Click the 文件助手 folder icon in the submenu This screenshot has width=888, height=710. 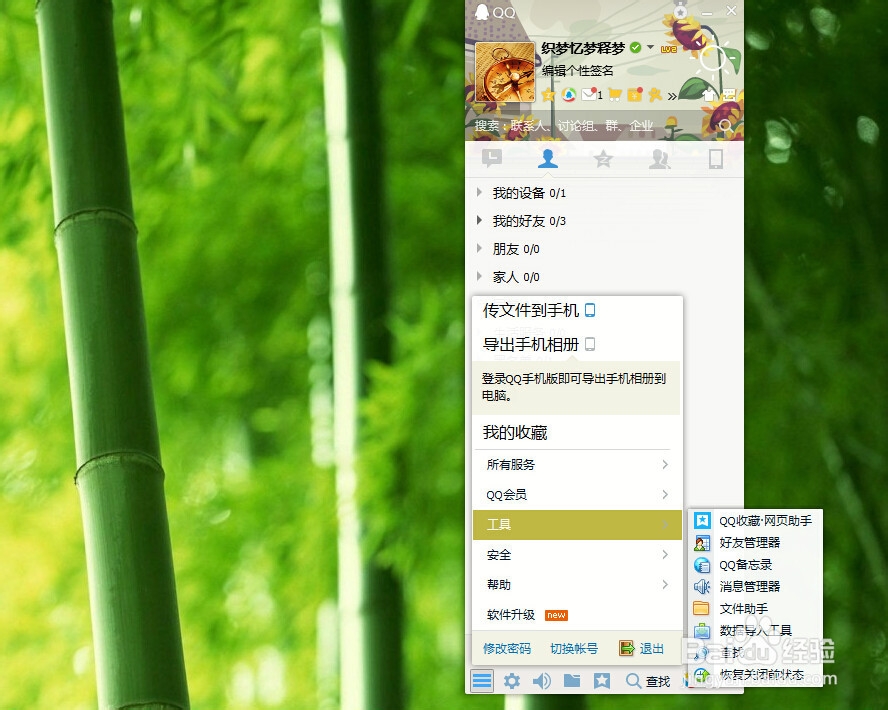(703, 609)
